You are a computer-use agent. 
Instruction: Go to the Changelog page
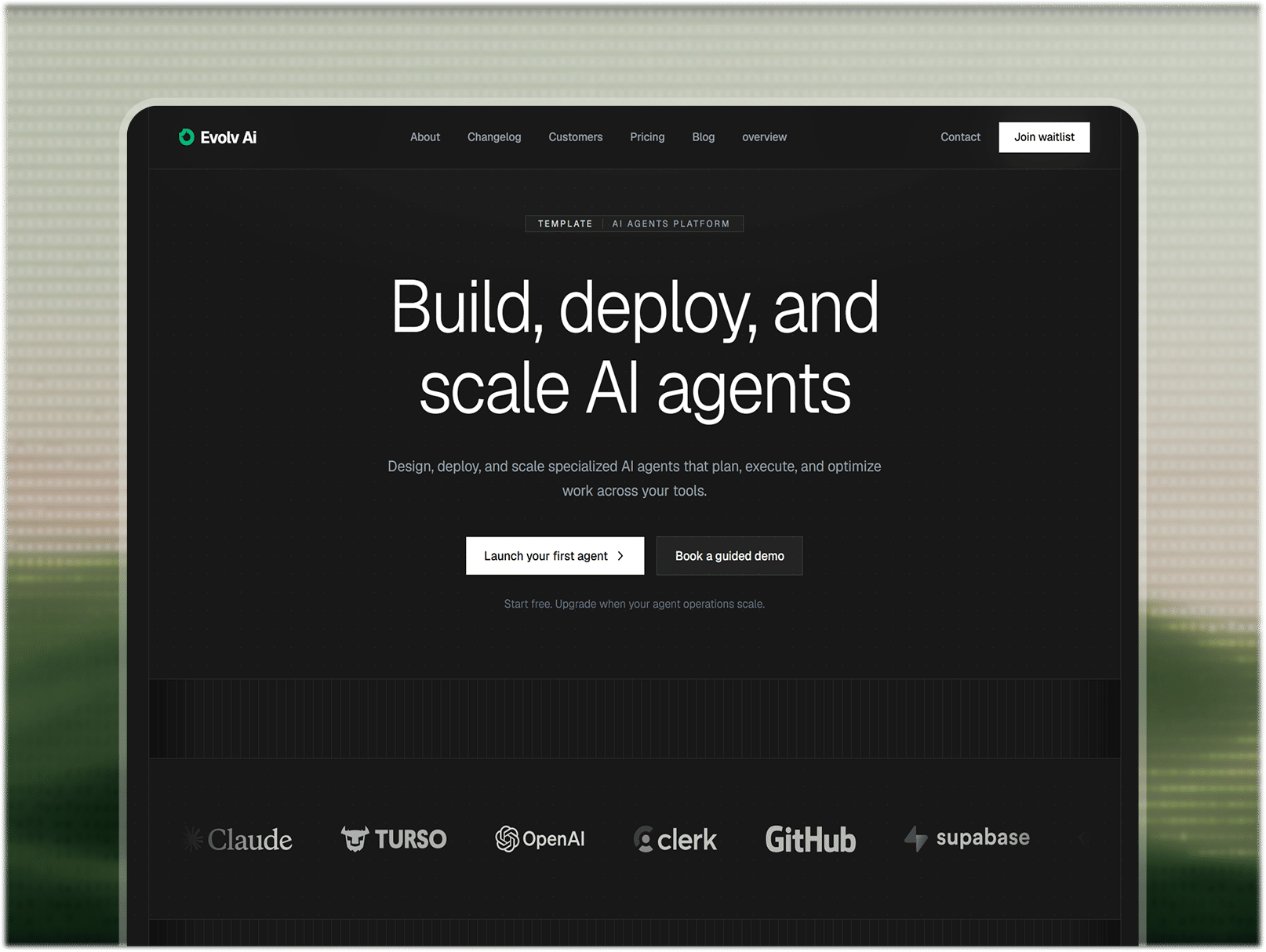tap(494, 137)
